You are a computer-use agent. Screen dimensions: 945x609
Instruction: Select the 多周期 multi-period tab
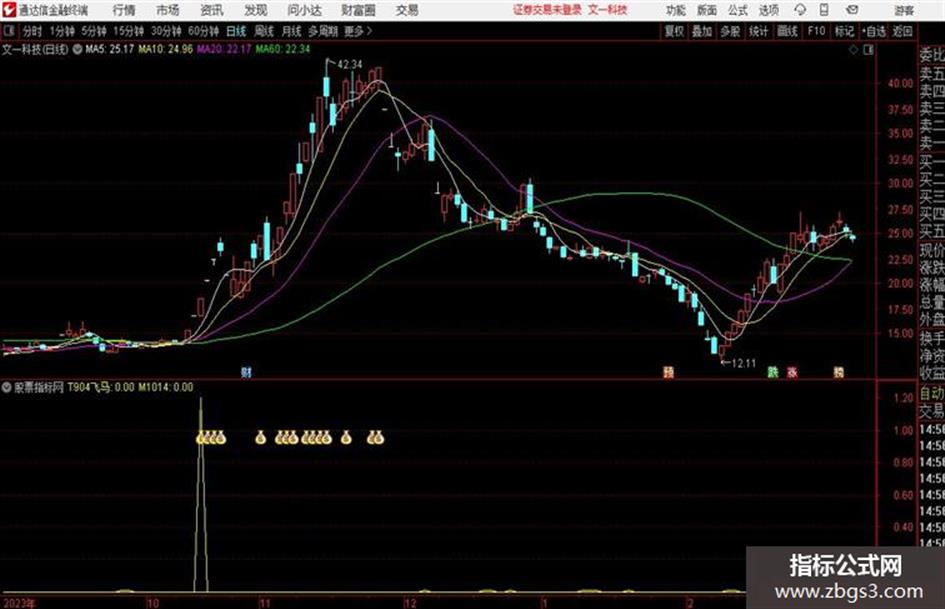point(323,31)
